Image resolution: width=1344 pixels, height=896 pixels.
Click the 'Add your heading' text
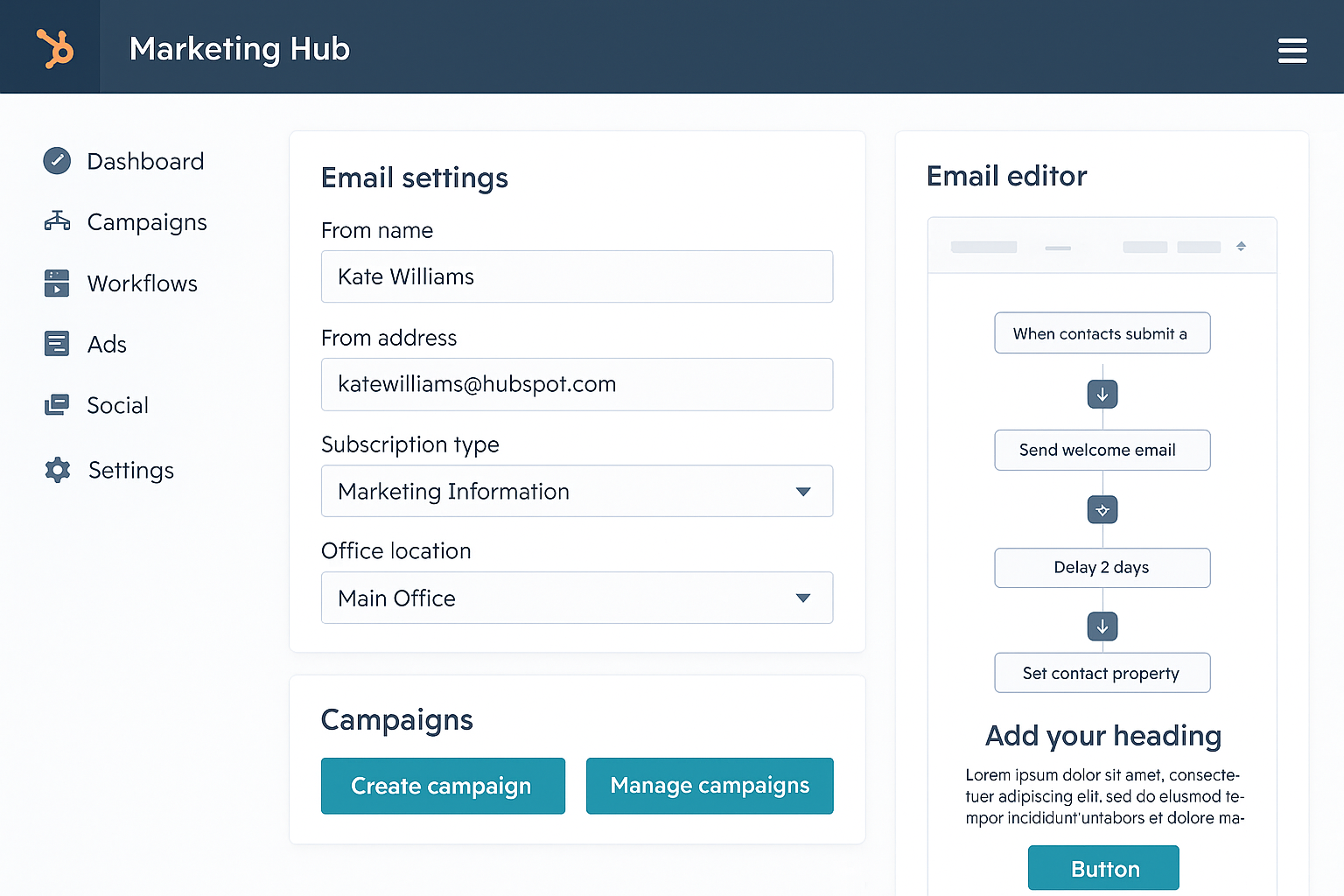point(1103,736)
